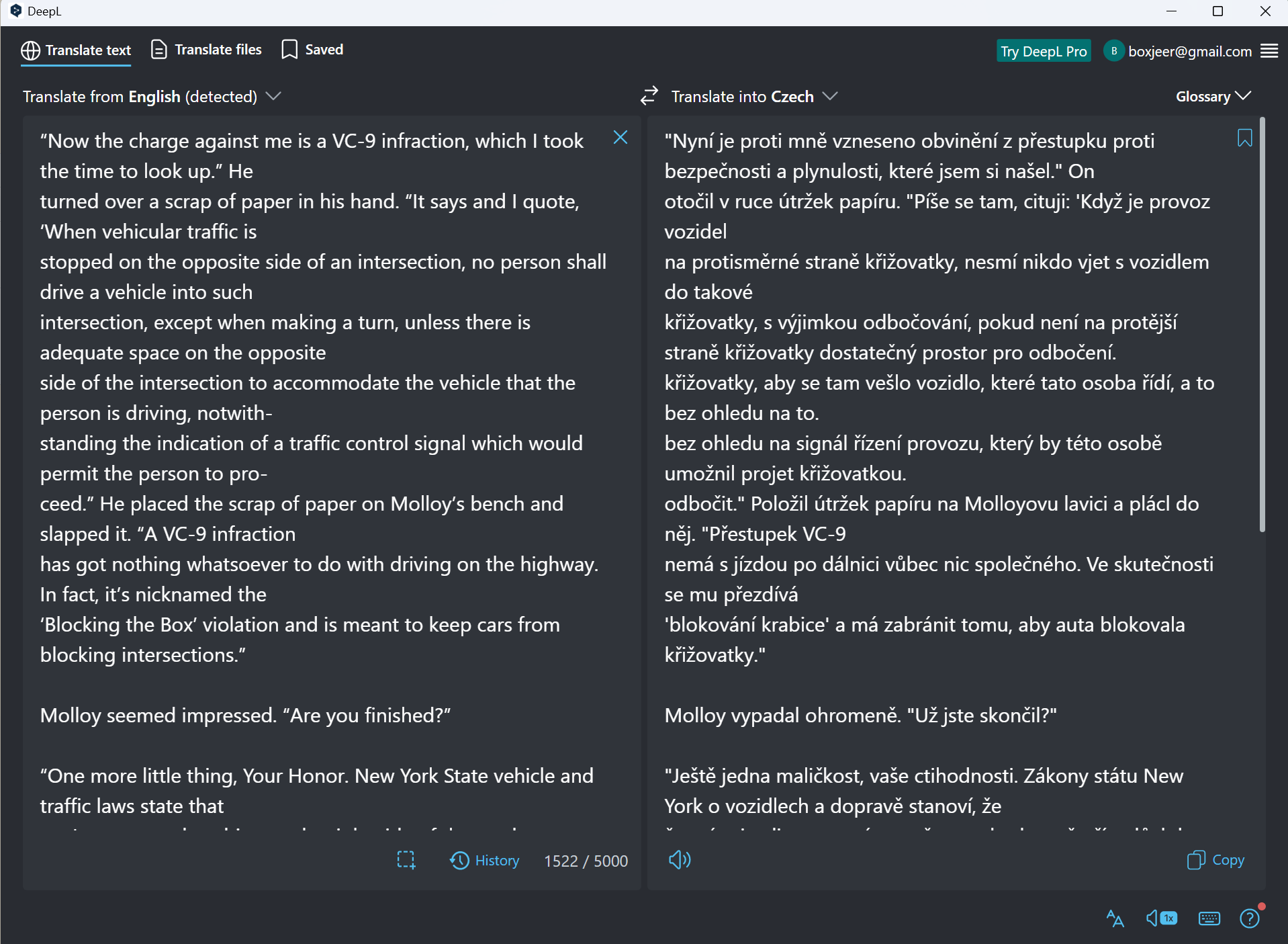Open the keyboard shortcuts icon

[x=1209, y=918]
